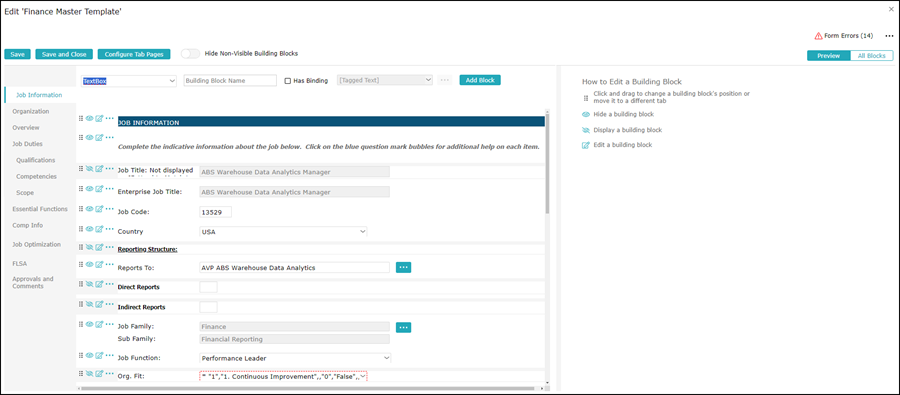Show the hidden Org. Fit block
Viewport: 900px width, 395px height.
90,374
